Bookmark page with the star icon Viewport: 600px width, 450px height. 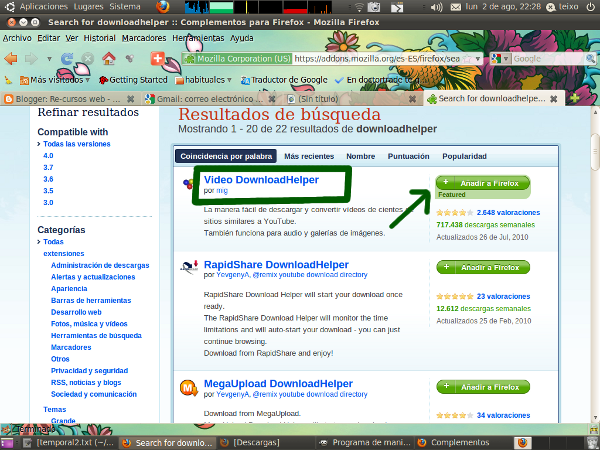pos(467,59)
